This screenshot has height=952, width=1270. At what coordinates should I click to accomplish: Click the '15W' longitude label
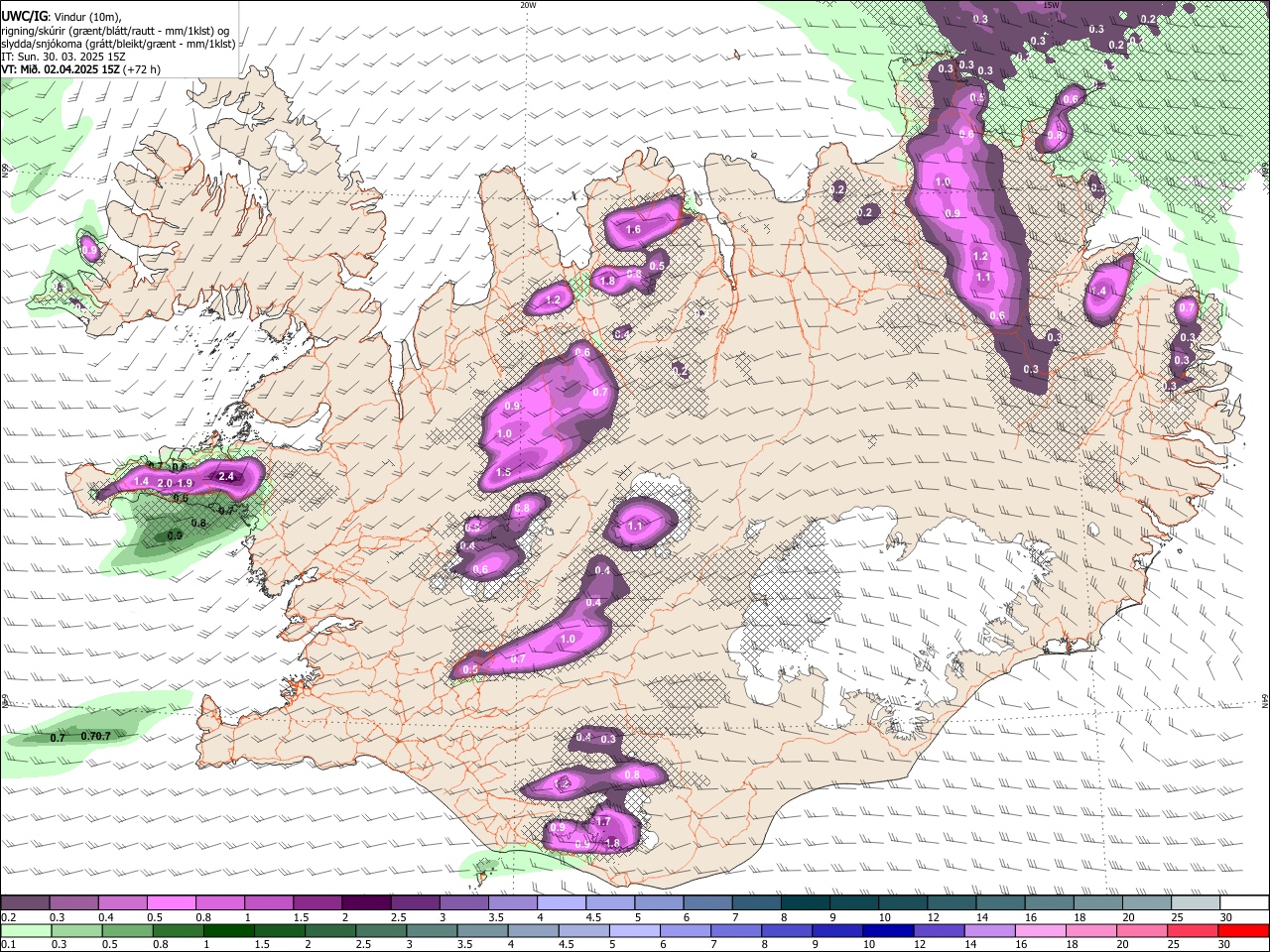1052,5
